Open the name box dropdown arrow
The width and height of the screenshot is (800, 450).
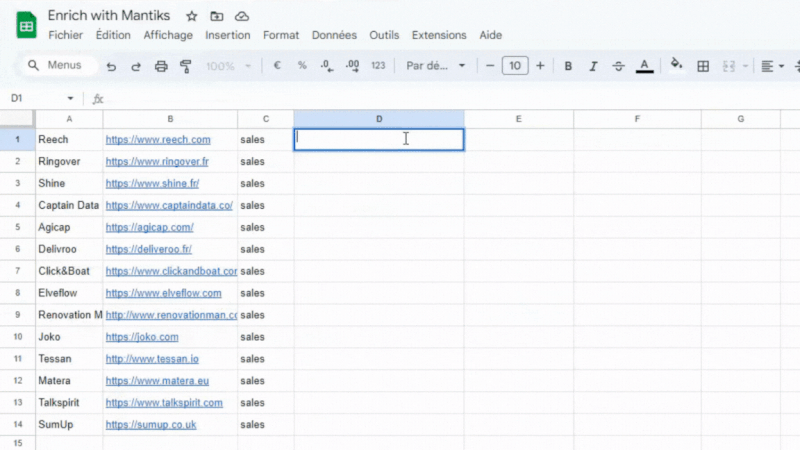pyautogui.click(x=70, y=98)
